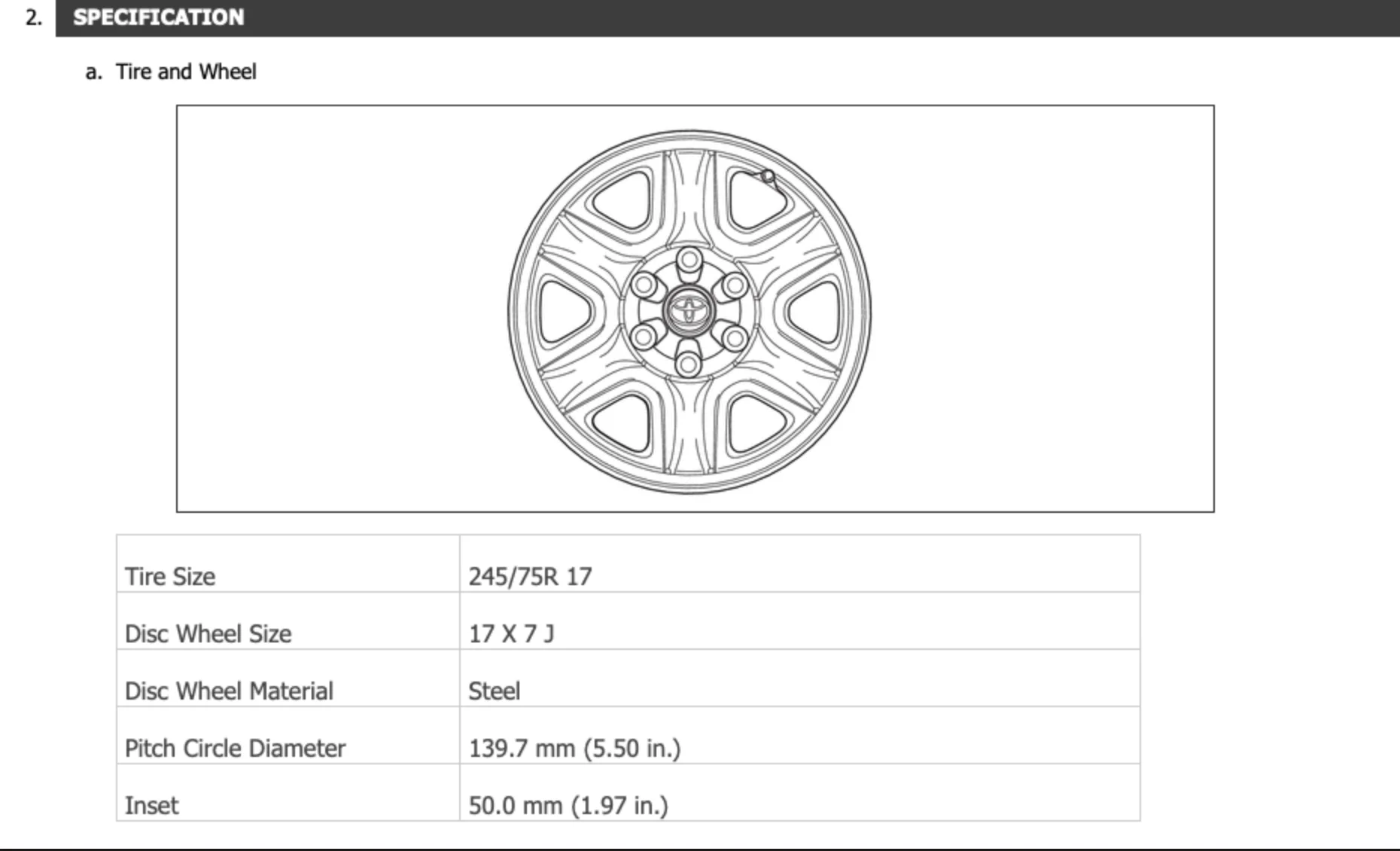Click the 'Tire Size' row label
The image size is (1400, 851).
point(170,576)
